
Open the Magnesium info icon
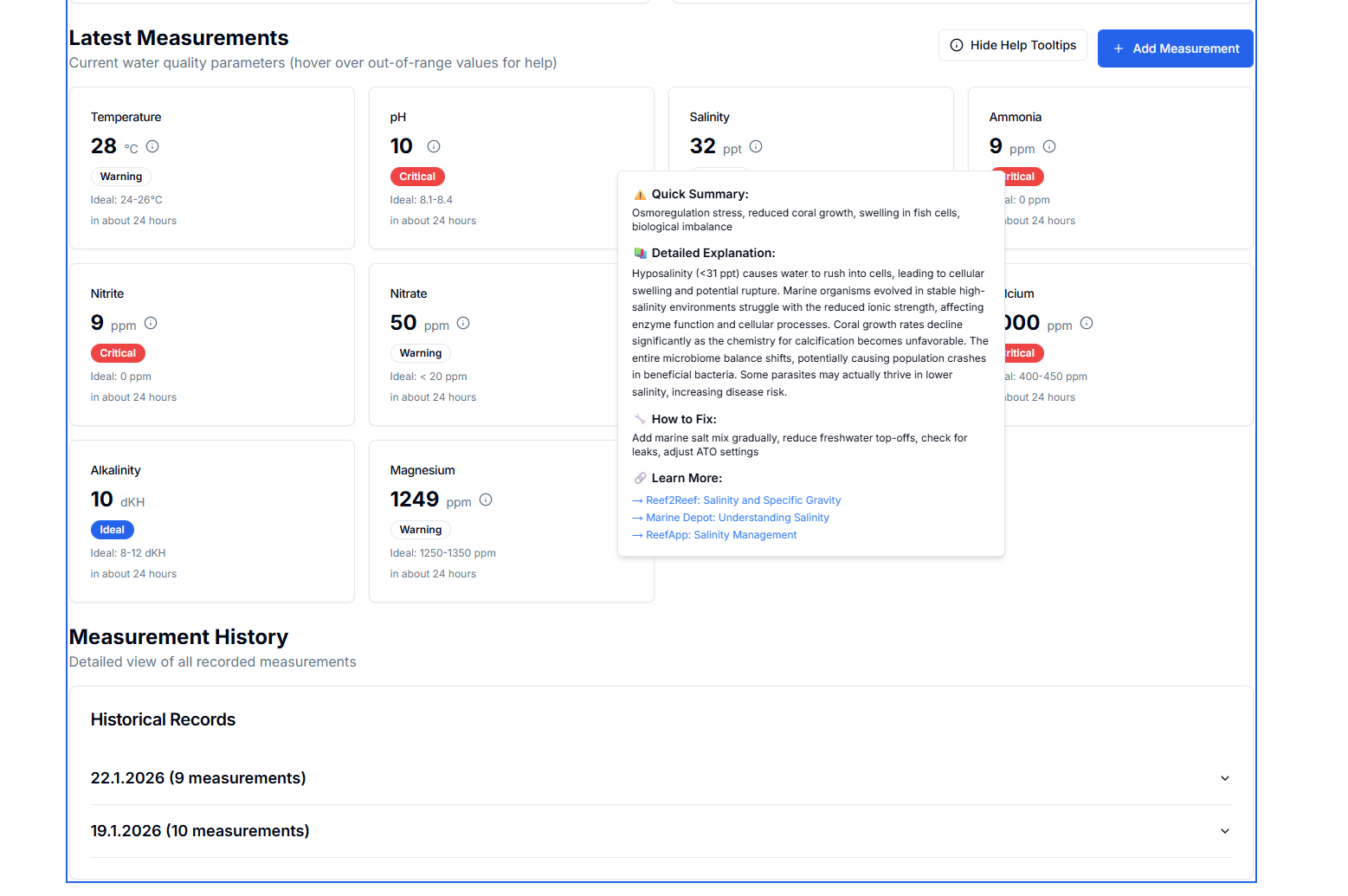486,500
